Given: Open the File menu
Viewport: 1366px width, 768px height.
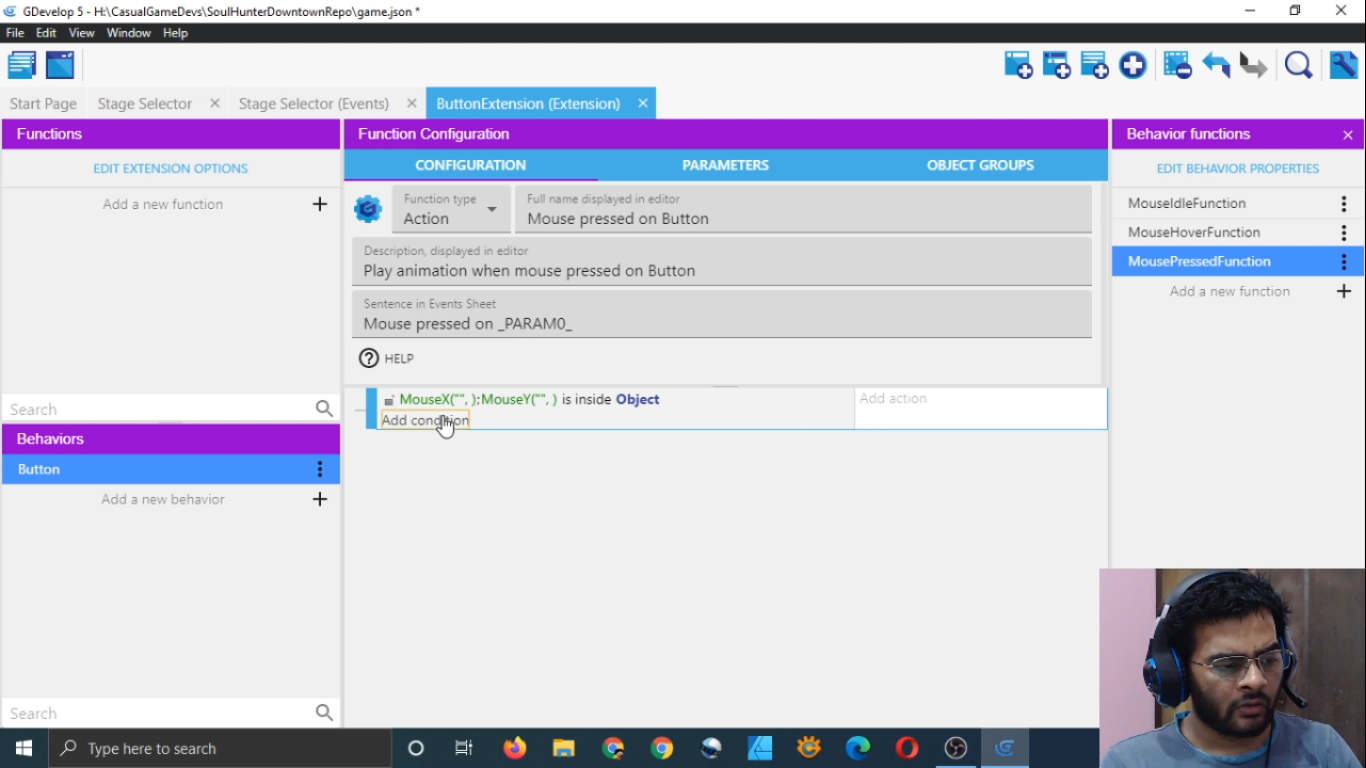Looking at the screenshot, I should click(x=15, y=33).
